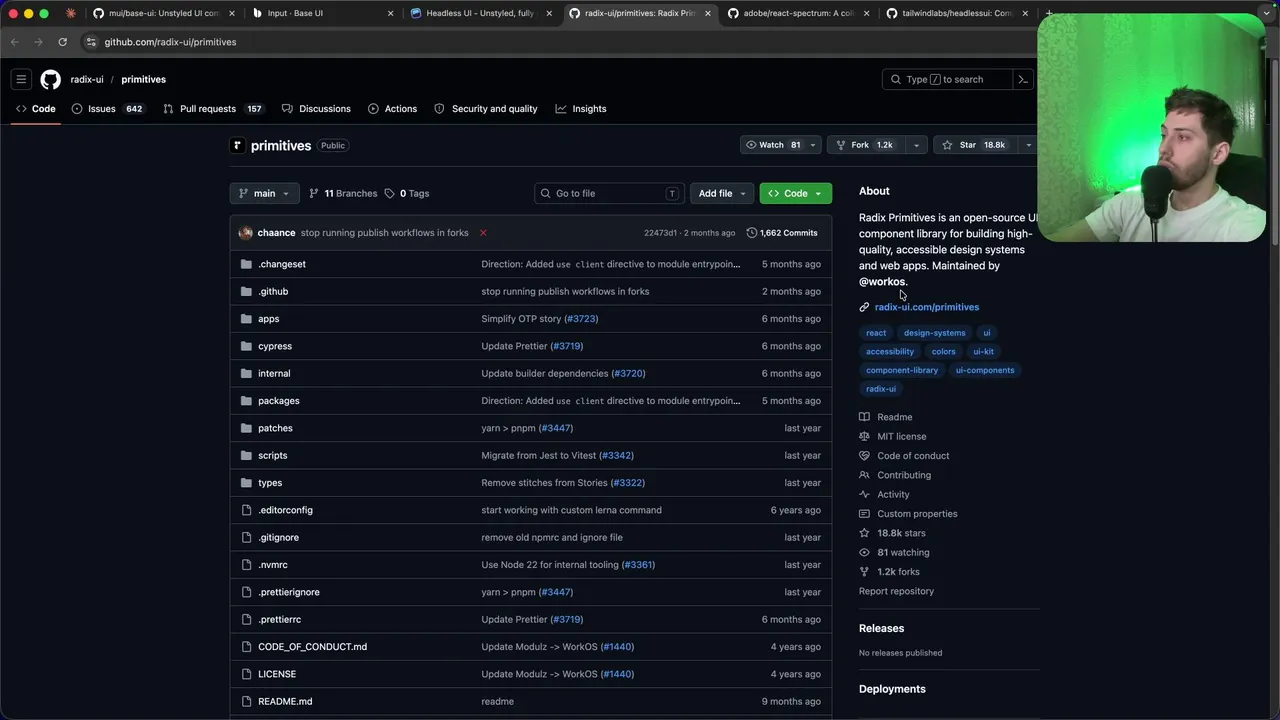The image size is (1280, 720).
Task: Open the Code of conduct link
Action: (913, 456)
